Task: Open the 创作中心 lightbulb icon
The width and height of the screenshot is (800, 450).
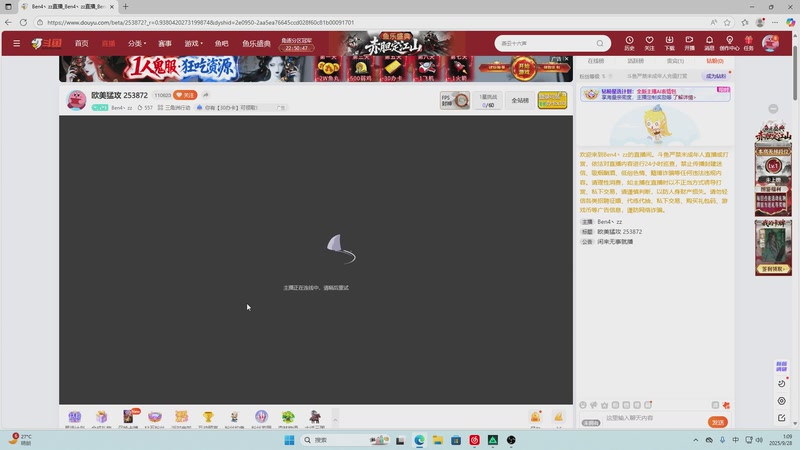Action: coord(729,43)
